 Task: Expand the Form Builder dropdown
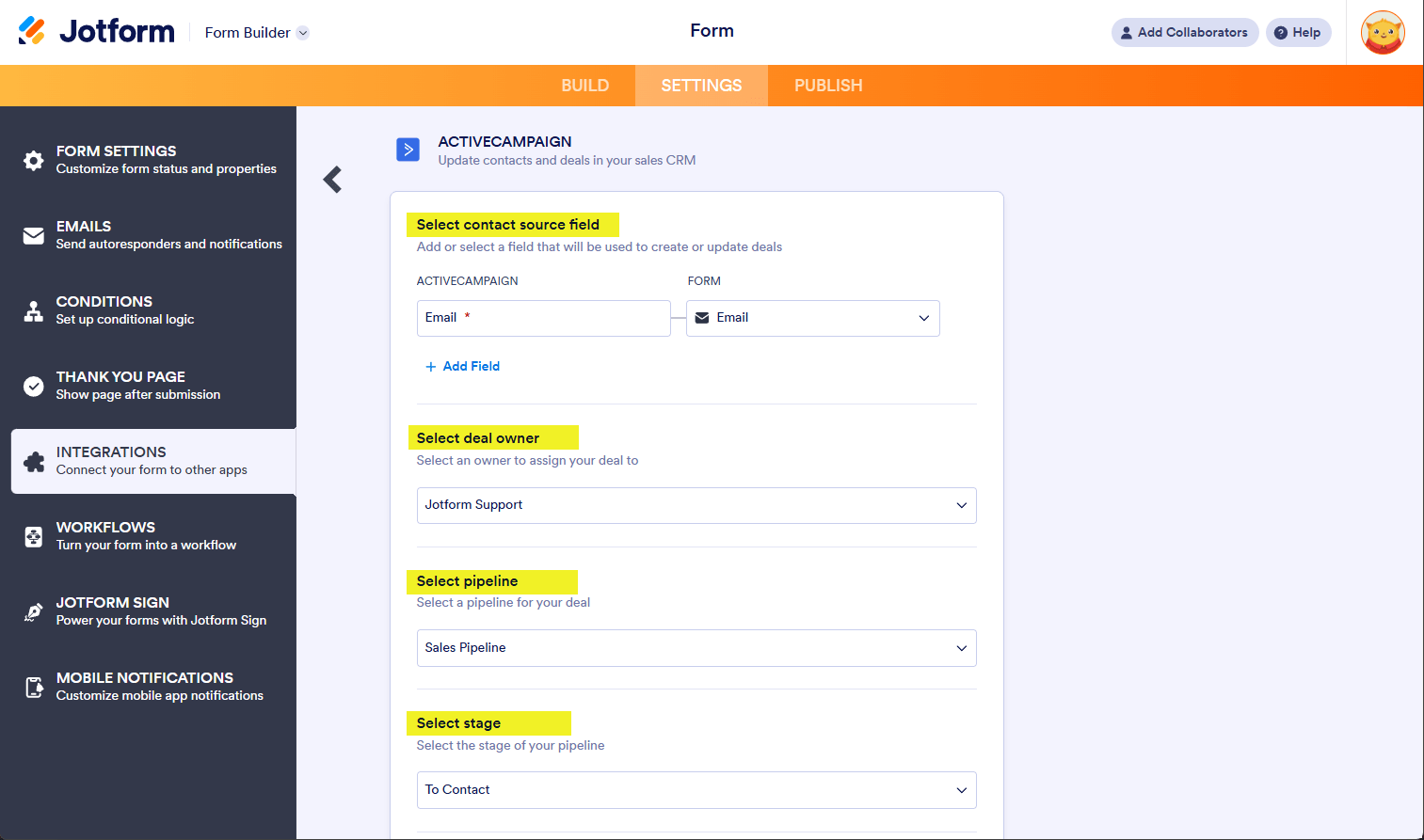303,33
